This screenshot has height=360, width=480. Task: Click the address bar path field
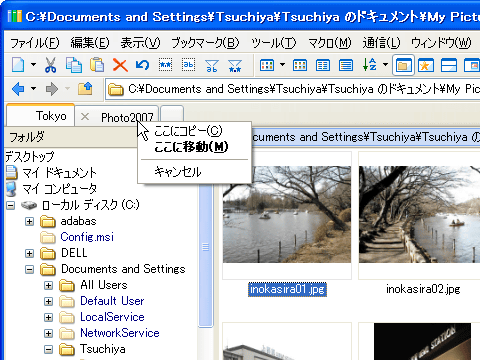(x=293, y=89)
